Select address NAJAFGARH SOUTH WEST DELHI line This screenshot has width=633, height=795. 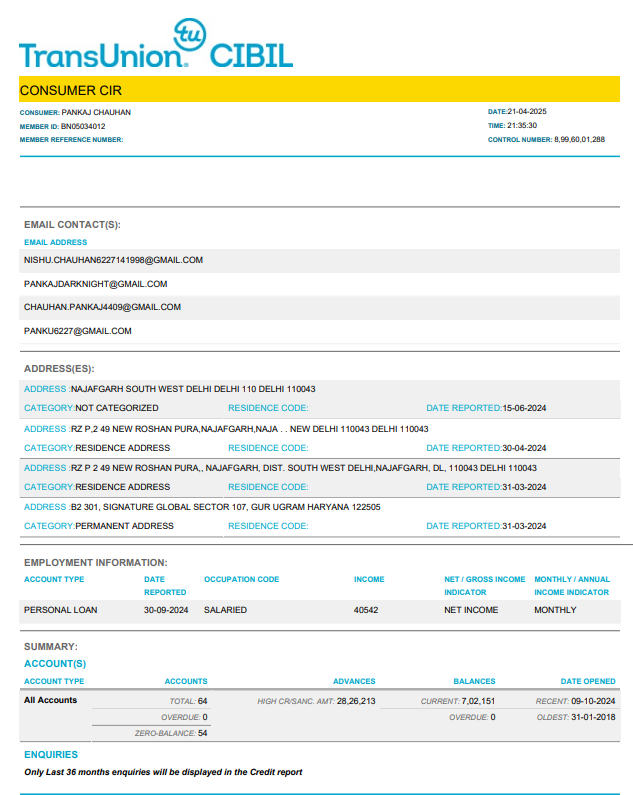[193, 389]
